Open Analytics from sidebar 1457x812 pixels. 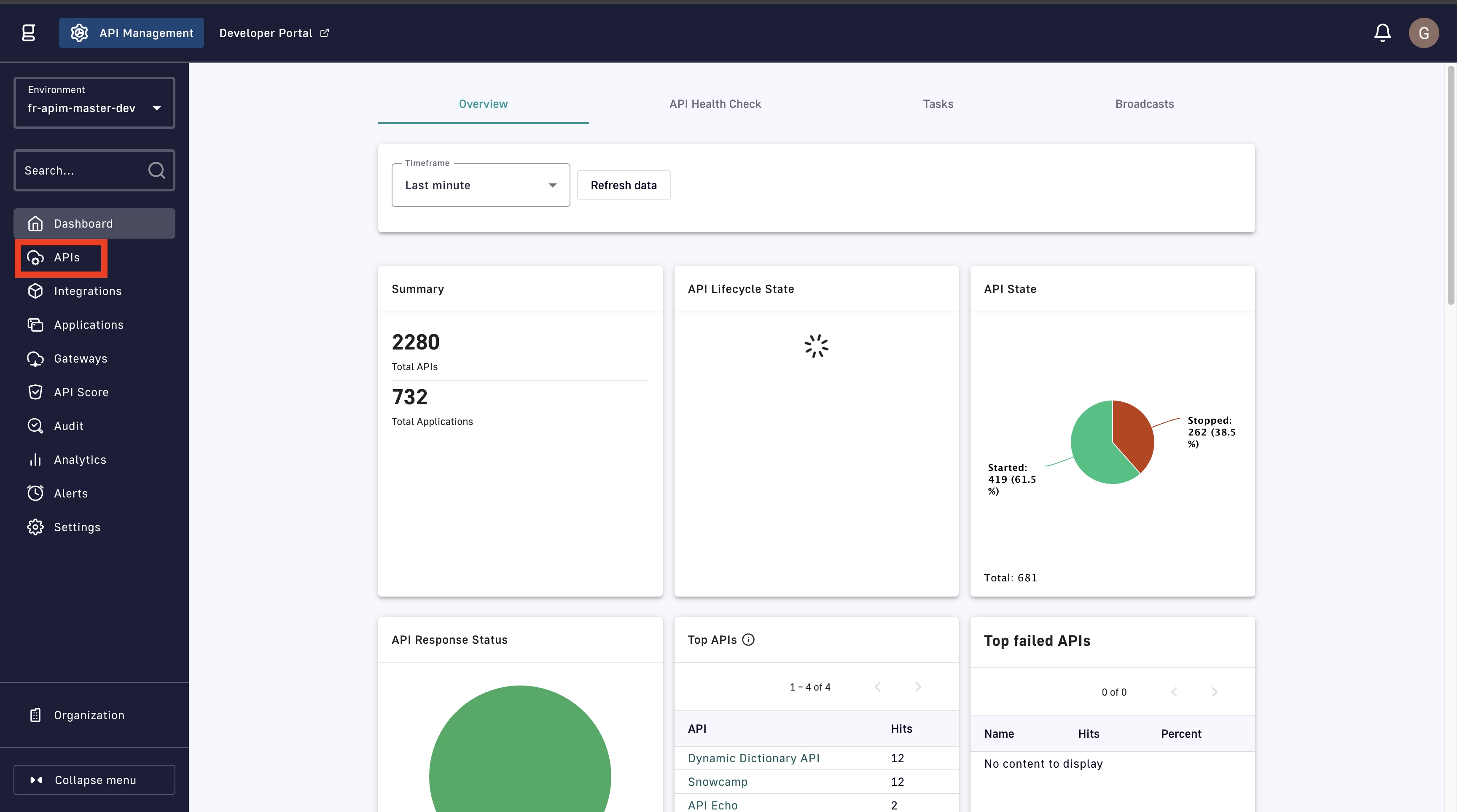click(x=80, y=460)
